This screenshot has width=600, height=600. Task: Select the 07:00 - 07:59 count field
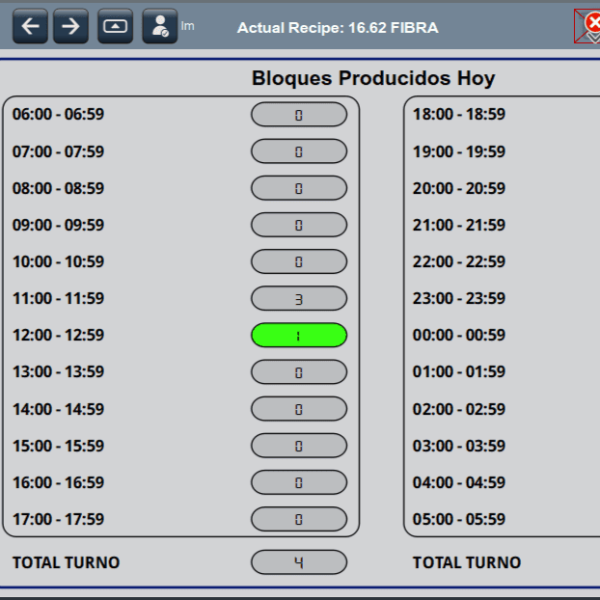tap(299, 151)
